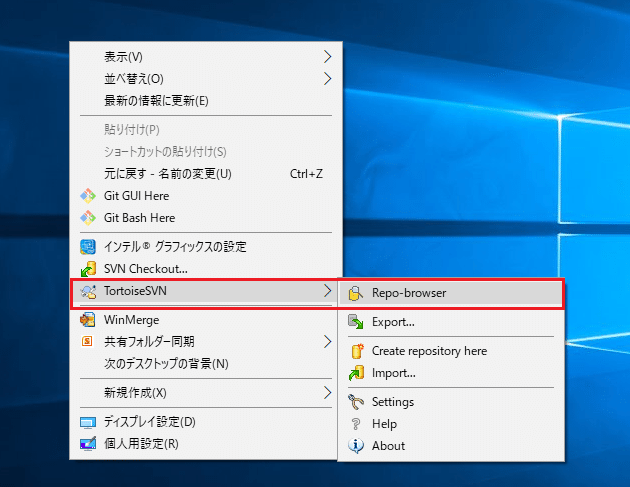Click the Create repository here icon
The width and height of the screenshot is (630, 487).
[x=356, y=351]
